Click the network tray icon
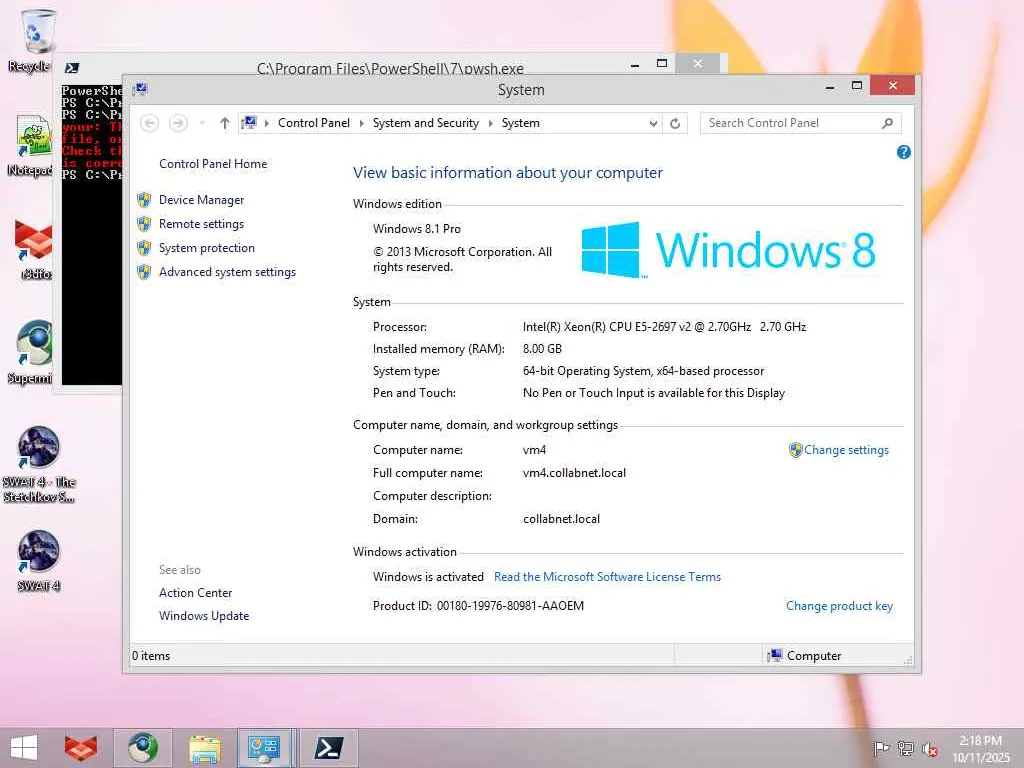This screenshot has height=768, width=1024. (x=906, y=748)
